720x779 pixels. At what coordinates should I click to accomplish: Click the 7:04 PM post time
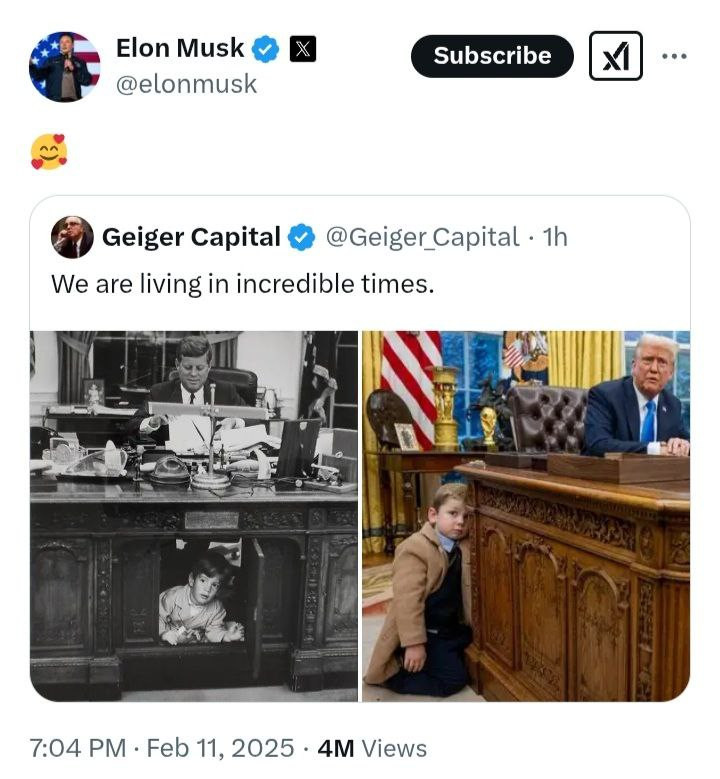[78, 748]
